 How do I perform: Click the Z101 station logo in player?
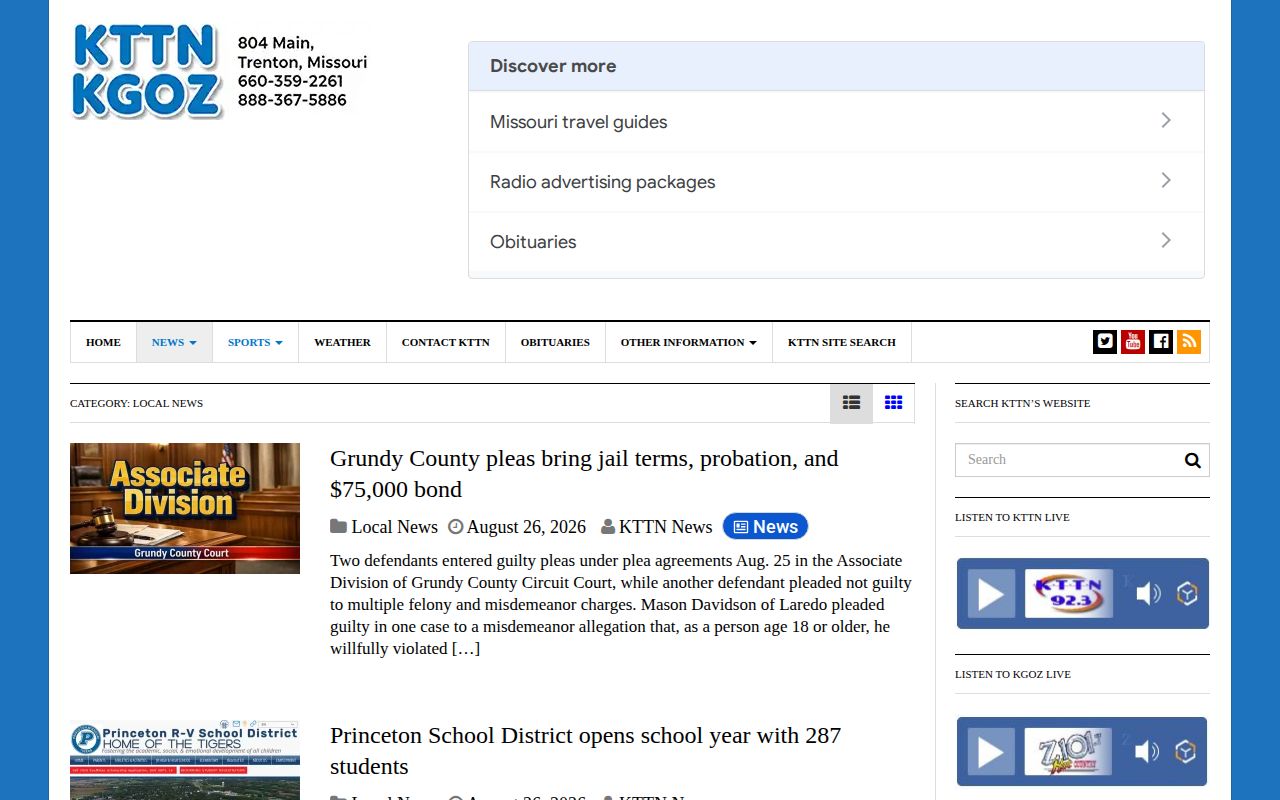pyautogui.click(x=1068, y=752)
